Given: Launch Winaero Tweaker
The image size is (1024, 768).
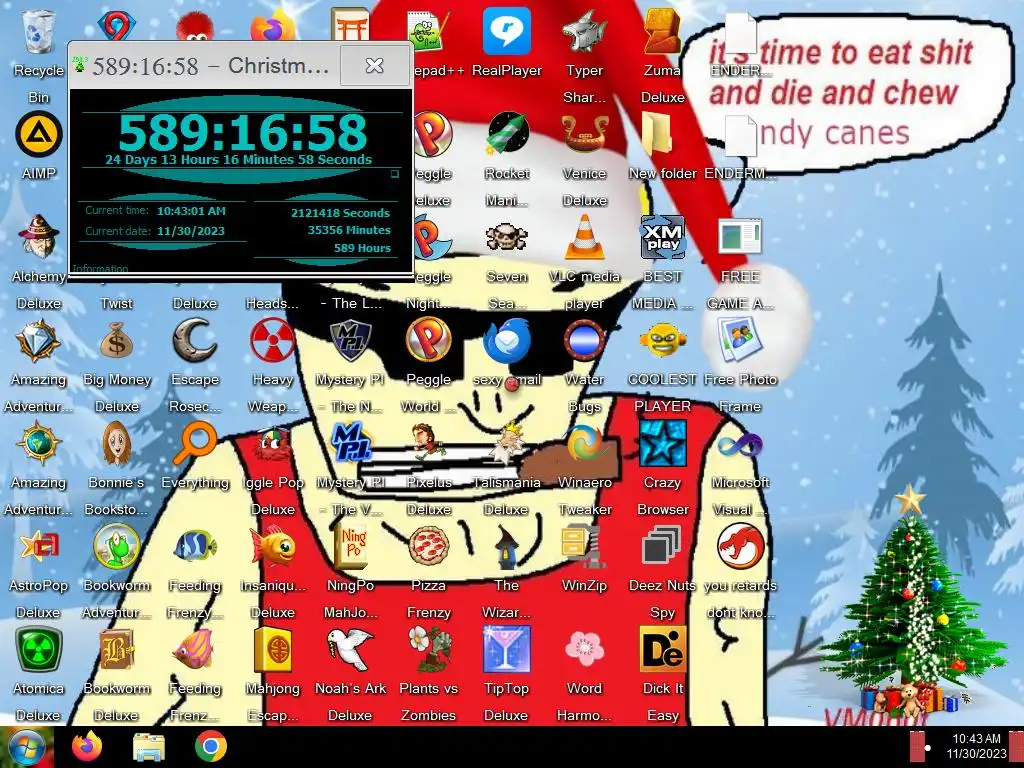Looking at the screenshot, I should pyautogui.click(x=584, y=443).
